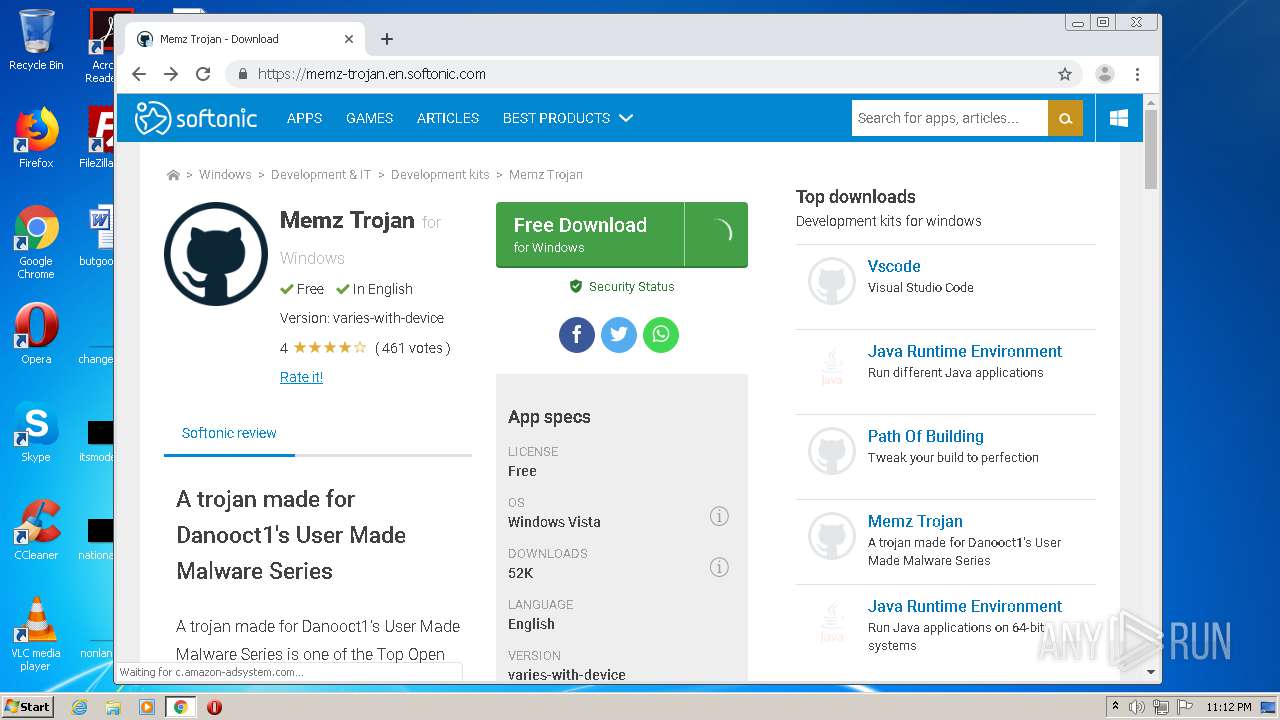1280x720 pixels.
Task: Open the ARTICLES menu
Action: tap(447, 118)
